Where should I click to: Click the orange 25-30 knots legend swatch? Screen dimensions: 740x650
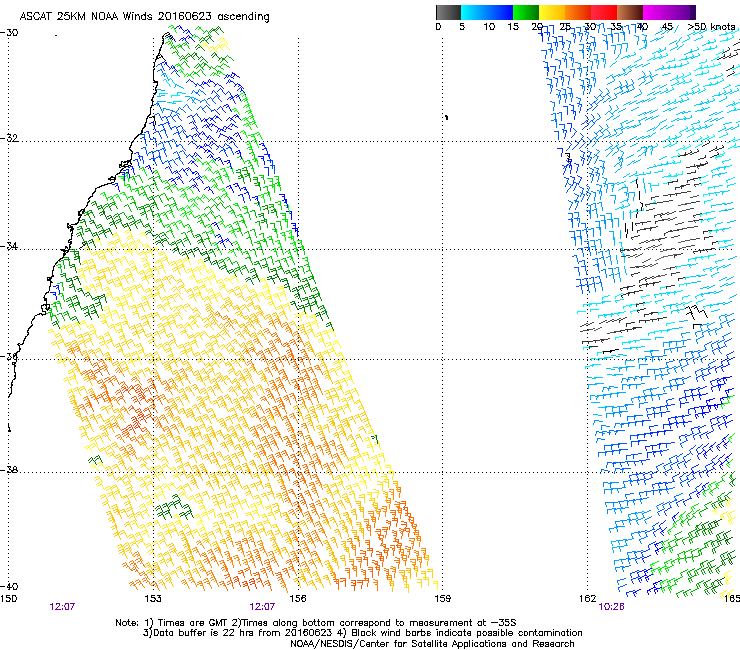point(578,12)
